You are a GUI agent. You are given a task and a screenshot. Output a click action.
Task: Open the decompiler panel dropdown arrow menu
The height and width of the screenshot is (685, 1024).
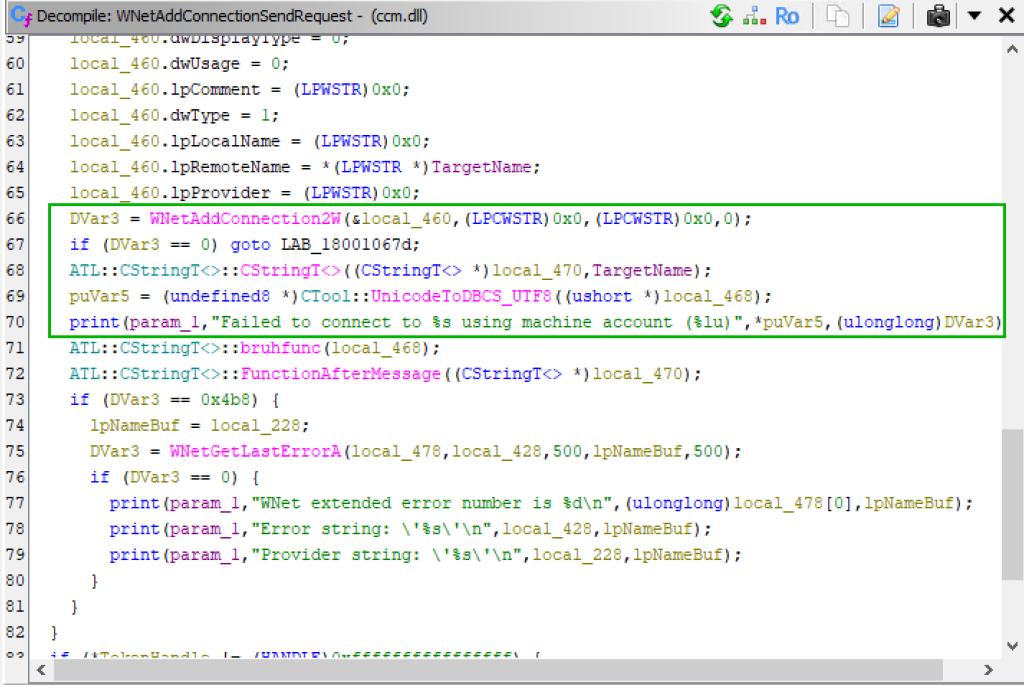pos(974,16)
